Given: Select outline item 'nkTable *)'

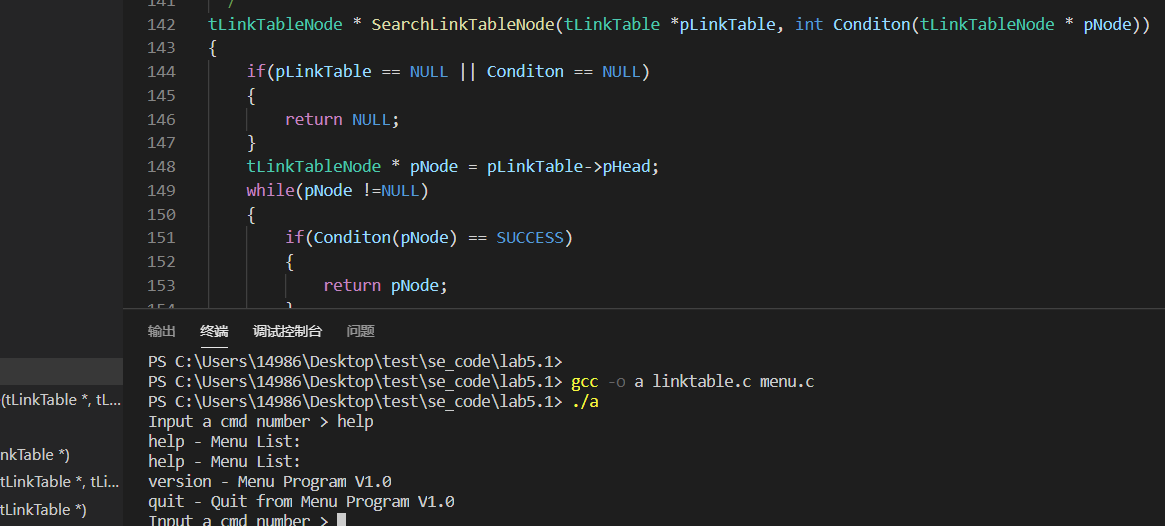Looking at the screenshot, I should 35,455.
